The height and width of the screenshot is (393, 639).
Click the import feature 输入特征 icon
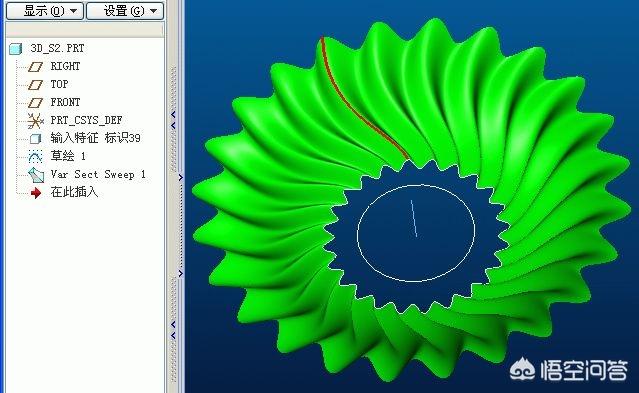tap(35, 139)
